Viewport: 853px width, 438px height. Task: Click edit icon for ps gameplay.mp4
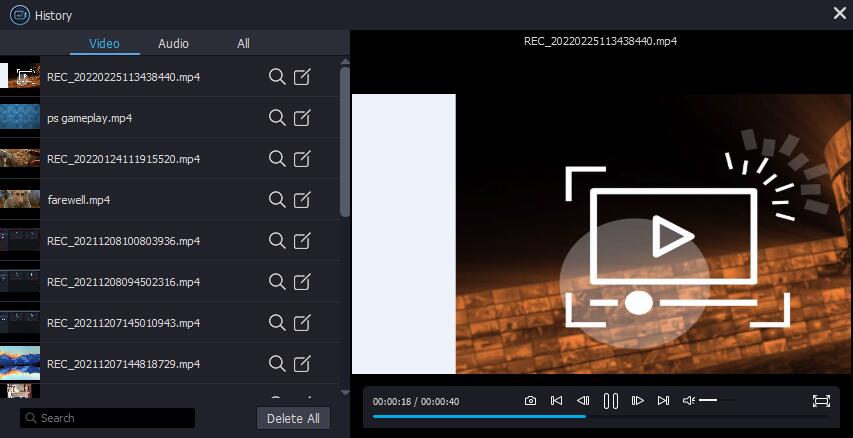point(302,118)
